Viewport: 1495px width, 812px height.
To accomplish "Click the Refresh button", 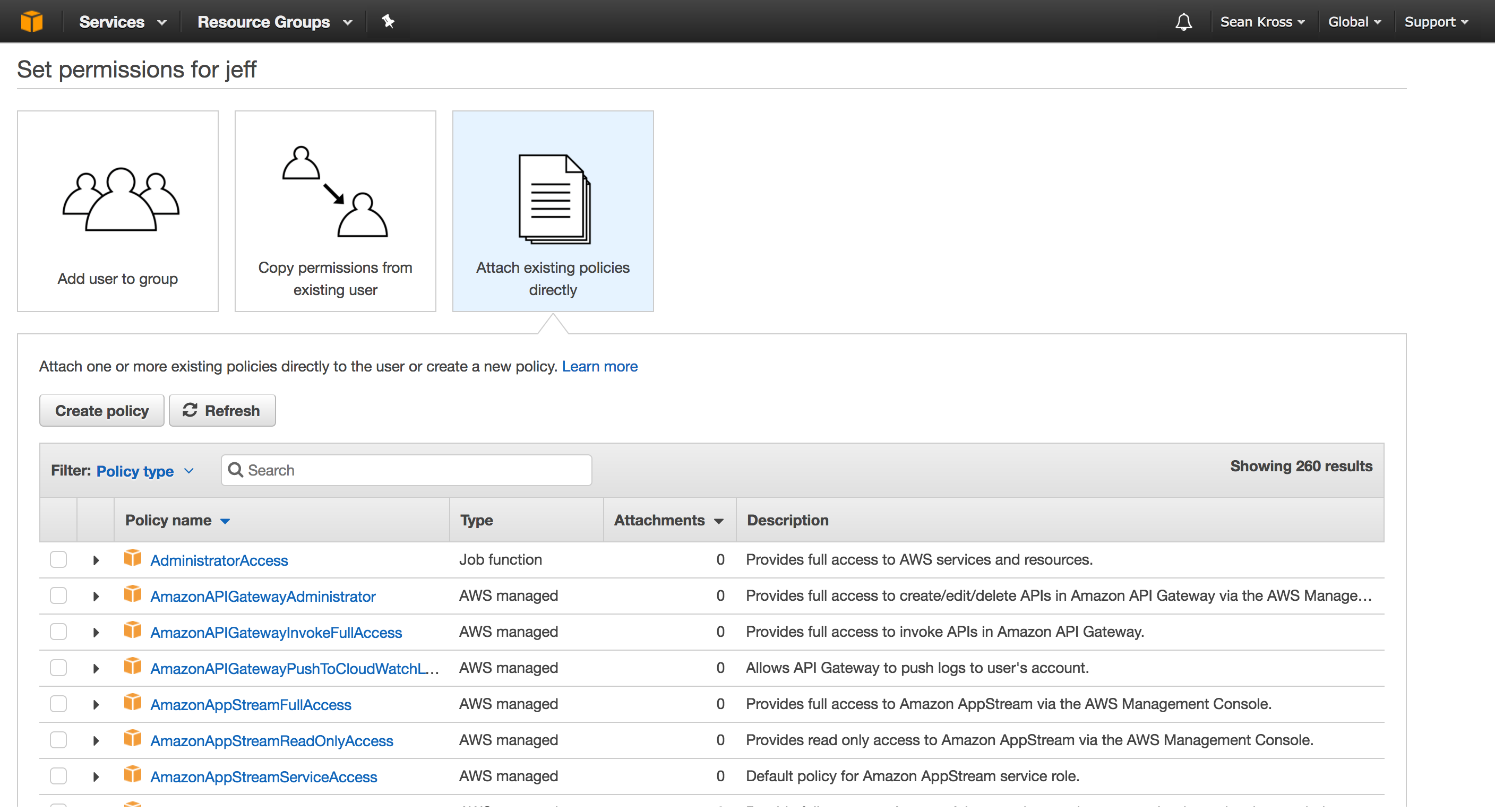I will click(222, 411).
